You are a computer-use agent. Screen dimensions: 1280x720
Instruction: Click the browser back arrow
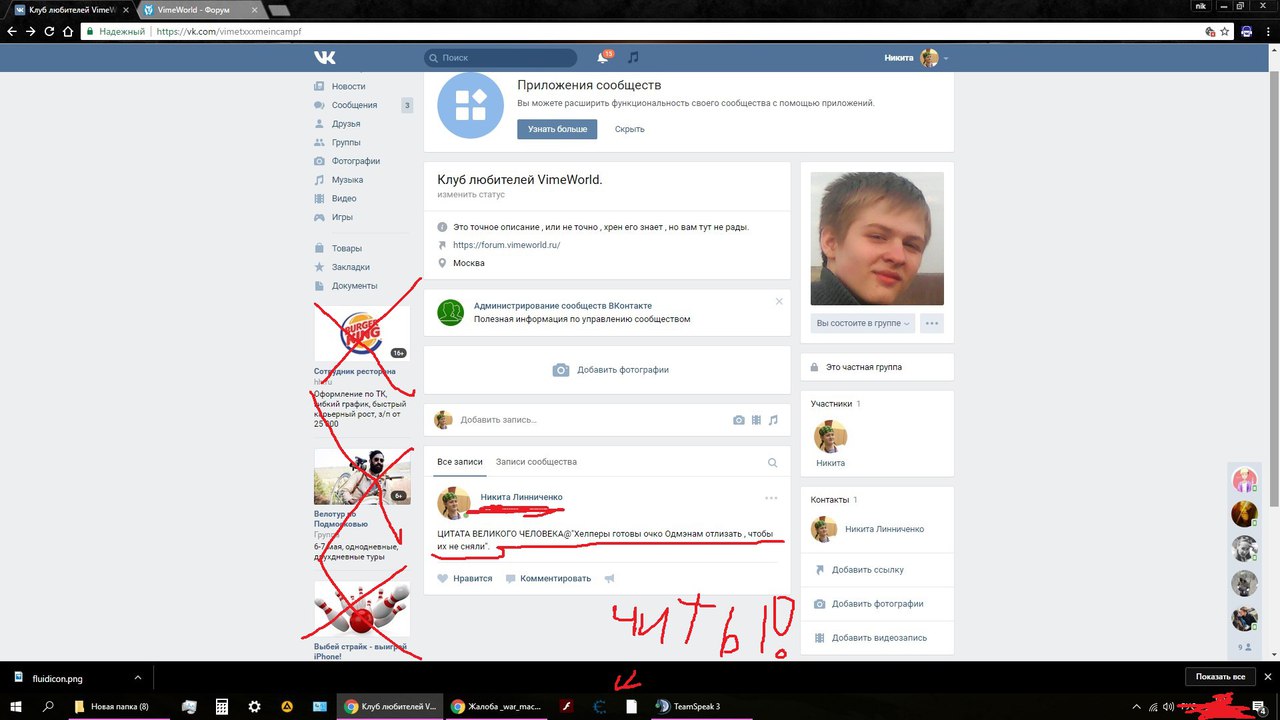click(x=10, y=31)
